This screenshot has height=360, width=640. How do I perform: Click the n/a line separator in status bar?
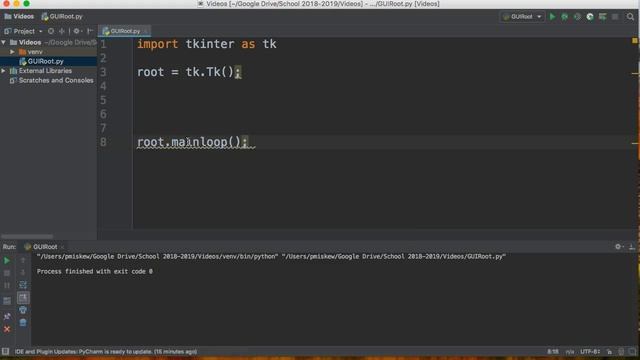click(570, 351)
